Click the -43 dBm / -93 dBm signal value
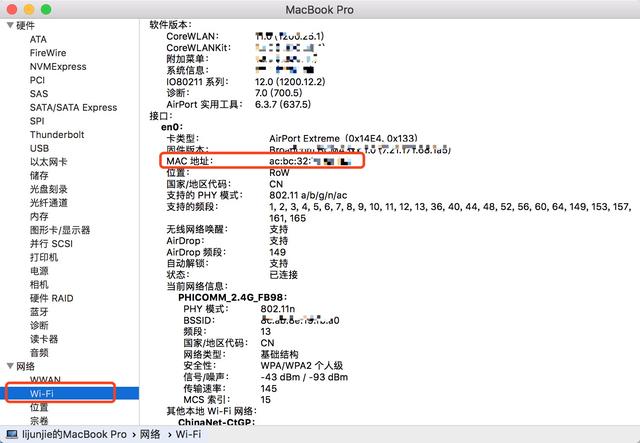The image size is (640, 443). [x=304, y=377]
